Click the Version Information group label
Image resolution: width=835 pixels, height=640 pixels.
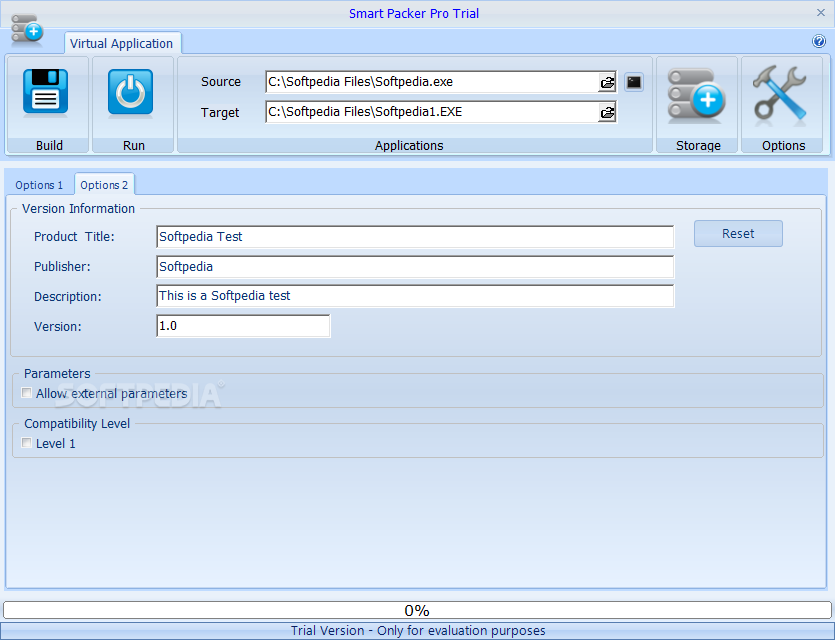78,209
